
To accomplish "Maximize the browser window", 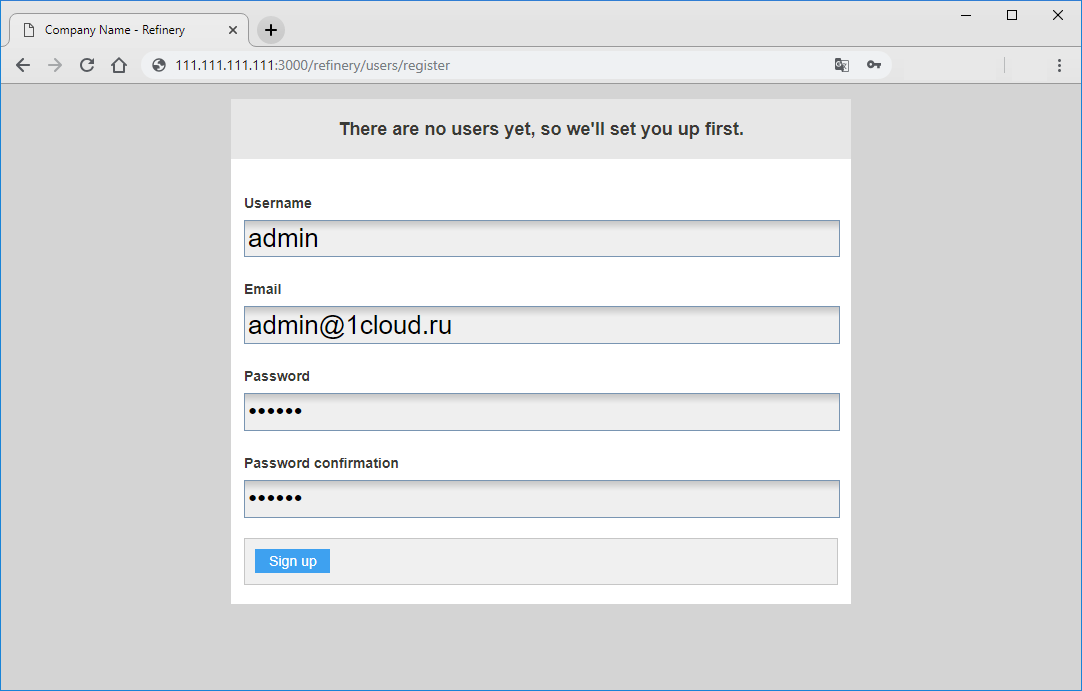I will coord(1012,15).
